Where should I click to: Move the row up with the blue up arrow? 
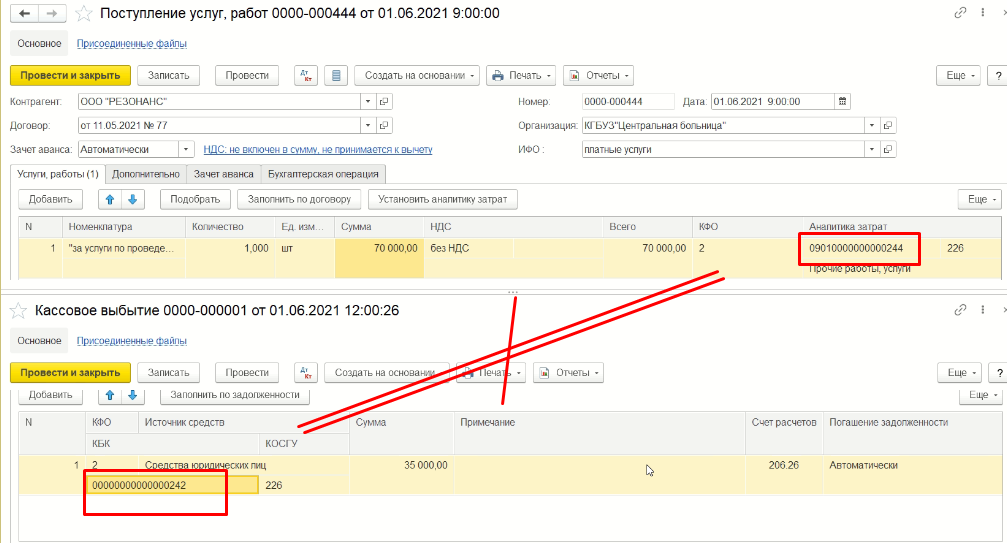point(111,199)
